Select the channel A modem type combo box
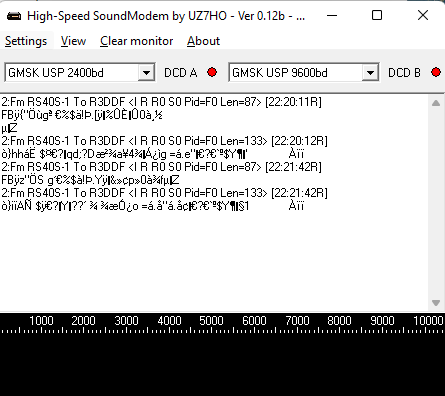Screen dimensions: 445x396 tap(80, 72)
